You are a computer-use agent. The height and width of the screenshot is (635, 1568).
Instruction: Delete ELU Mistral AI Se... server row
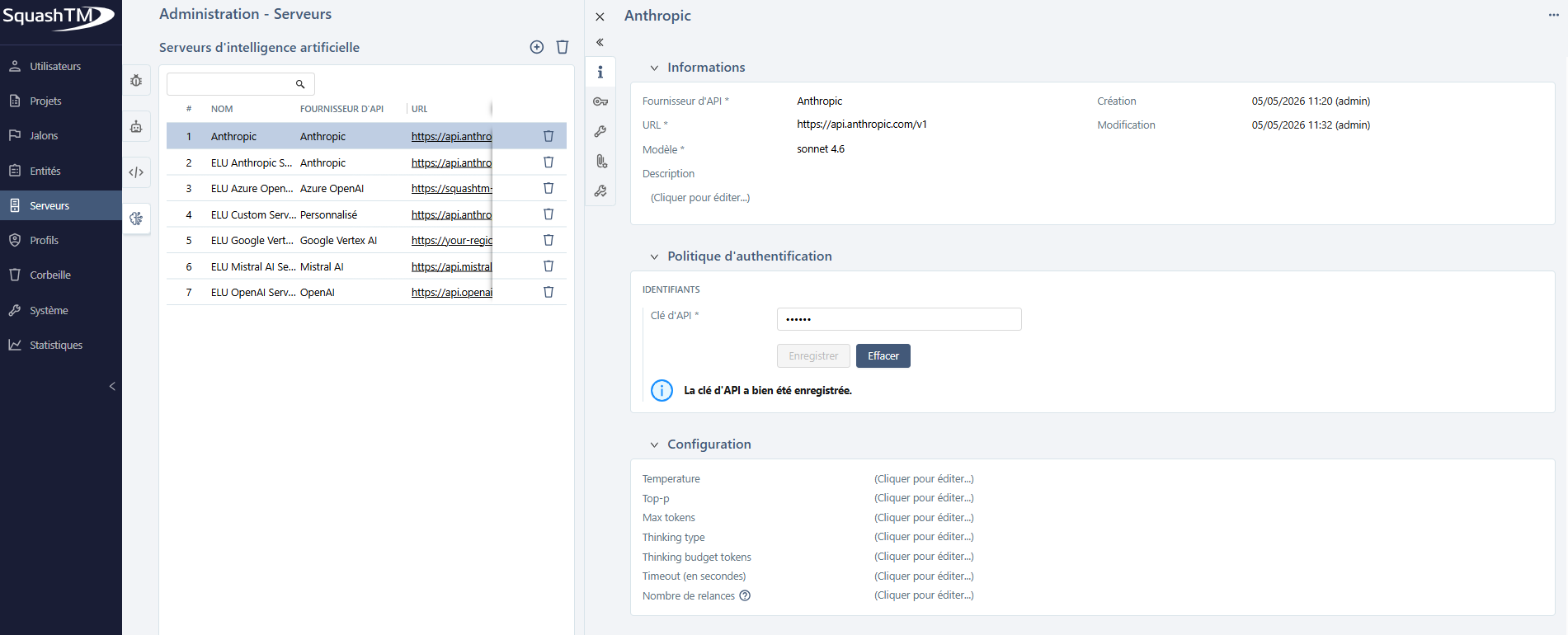pyautogui.click(x=549, y=266)
